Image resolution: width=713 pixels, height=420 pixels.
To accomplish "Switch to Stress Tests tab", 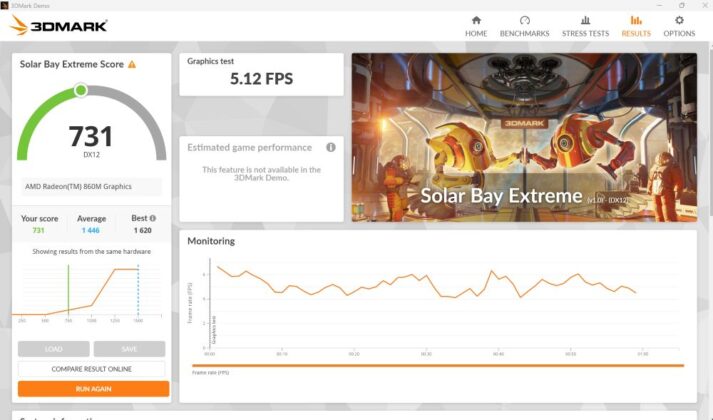I will (x=585, y=26).
